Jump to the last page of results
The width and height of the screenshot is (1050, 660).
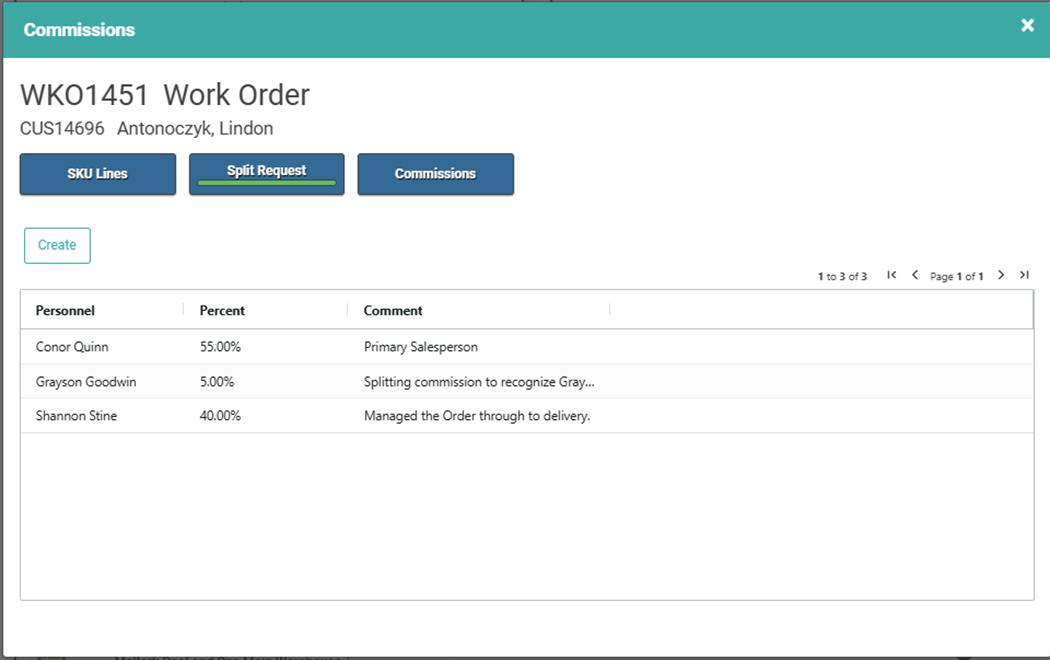pyautogui.click(x=1024, y=275)
